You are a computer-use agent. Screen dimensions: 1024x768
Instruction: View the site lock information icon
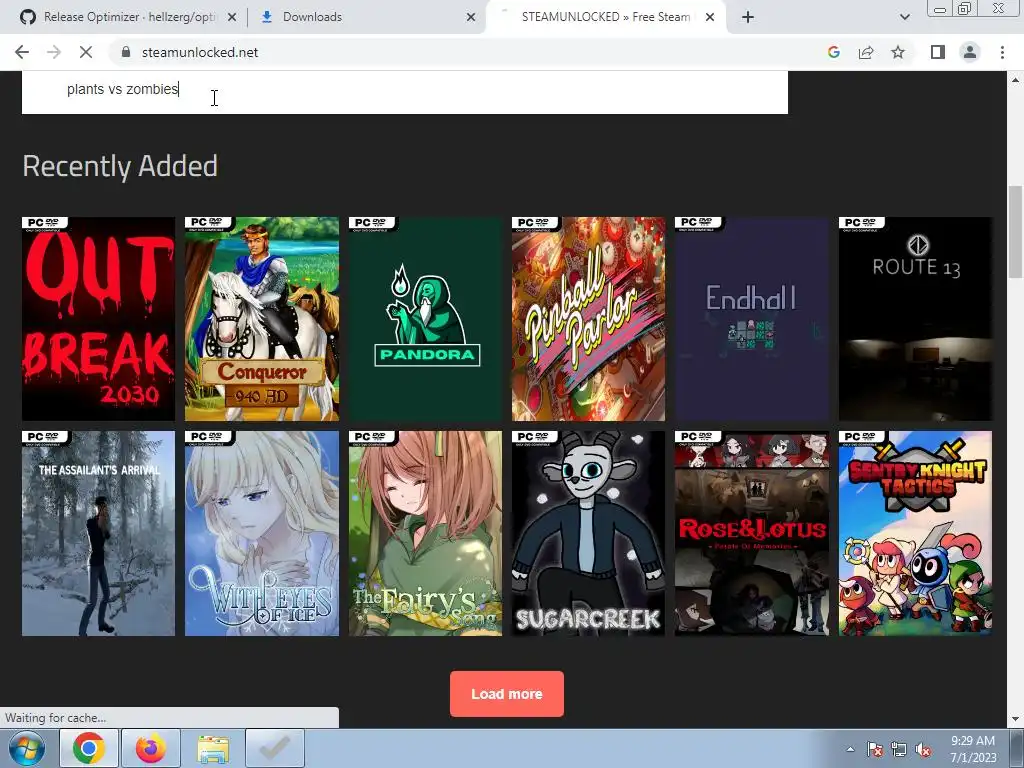125,52
